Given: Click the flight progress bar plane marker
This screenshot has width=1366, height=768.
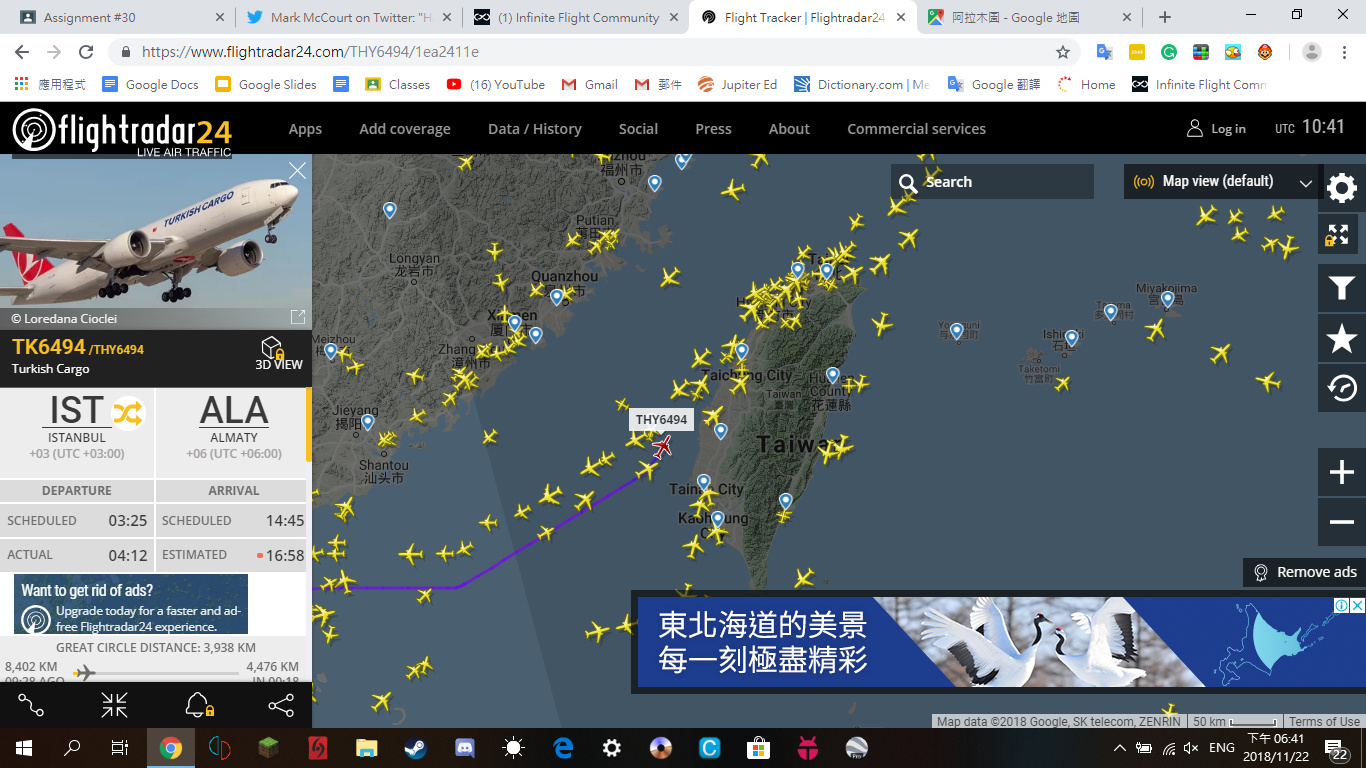Looking at the screenshot, I should click(x=85, y=673).
